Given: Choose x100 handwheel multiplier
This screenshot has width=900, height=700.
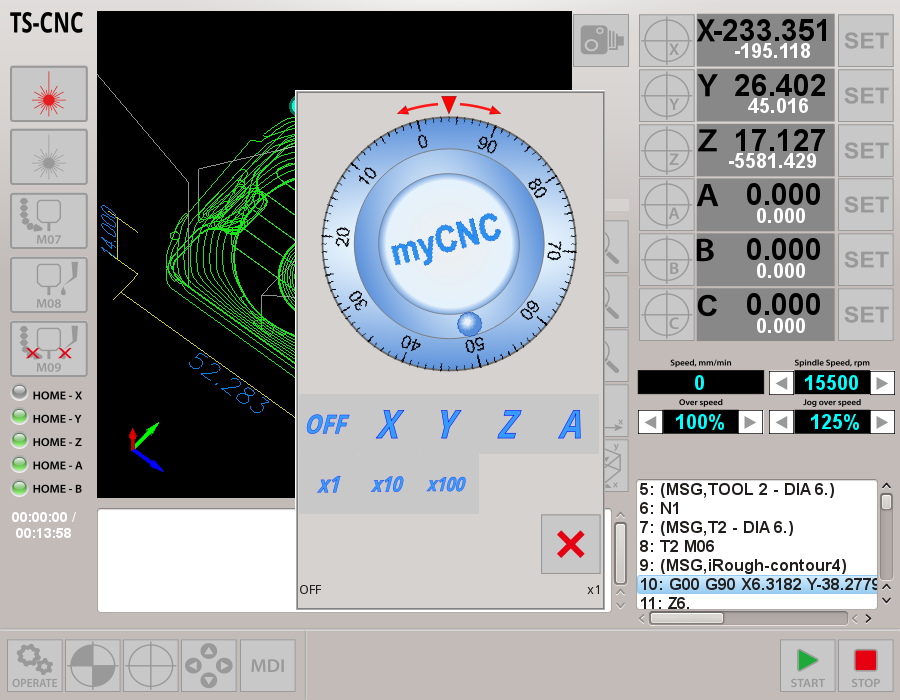Looking at the screenshot, I should pos(446,485).
